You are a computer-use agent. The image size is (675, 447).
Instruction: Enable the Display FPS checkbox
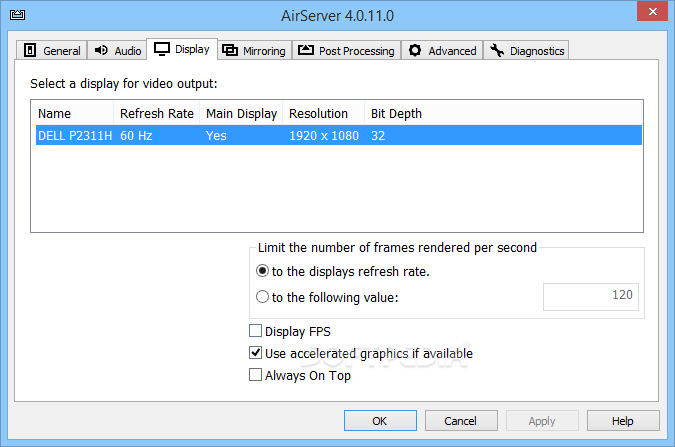(255, 331)
